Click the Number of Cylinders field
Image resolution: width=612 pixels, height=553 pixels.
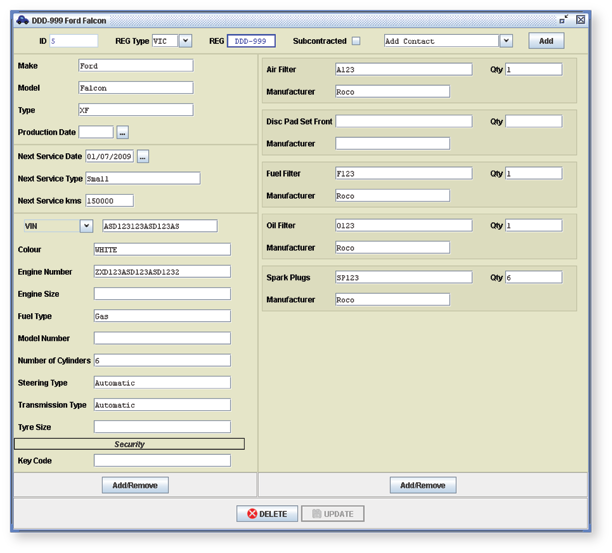pos(162,360)
